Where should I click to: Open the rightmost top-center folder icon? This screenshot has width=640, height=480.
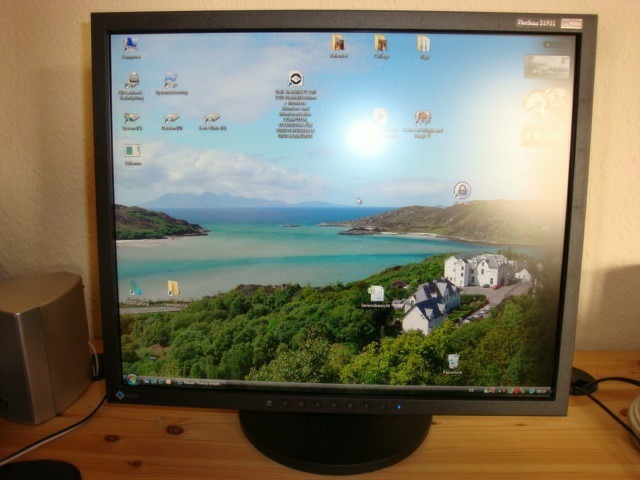click(424, 43)
